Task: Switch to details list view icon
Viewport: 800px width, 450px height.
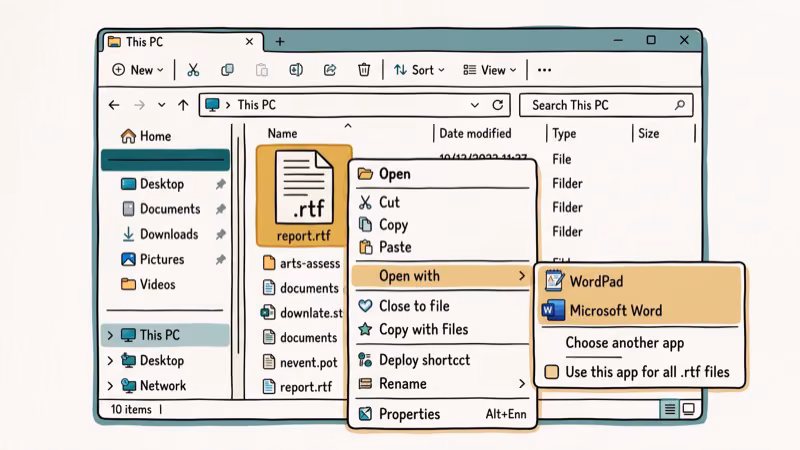Action: pyautogui.click(x=669, y=409)
